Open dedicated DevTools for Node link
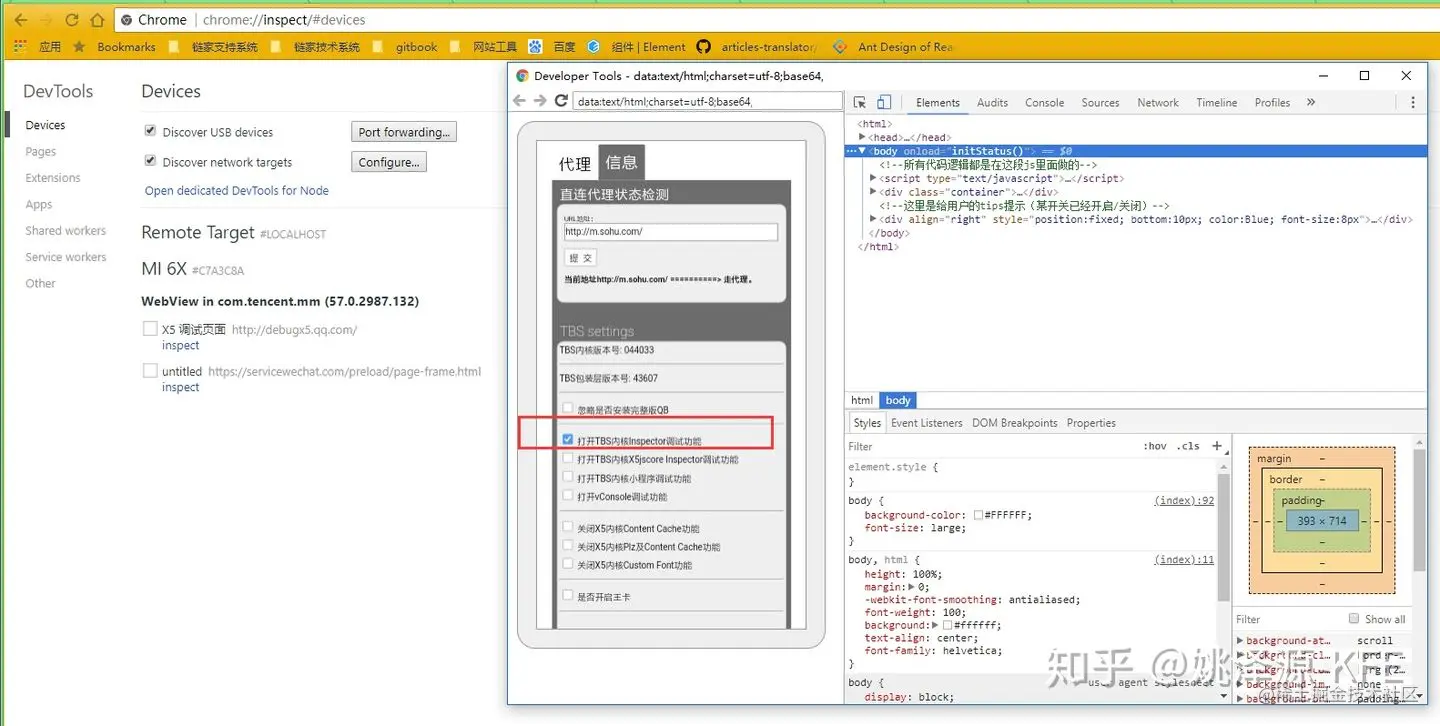 [237, 190]
